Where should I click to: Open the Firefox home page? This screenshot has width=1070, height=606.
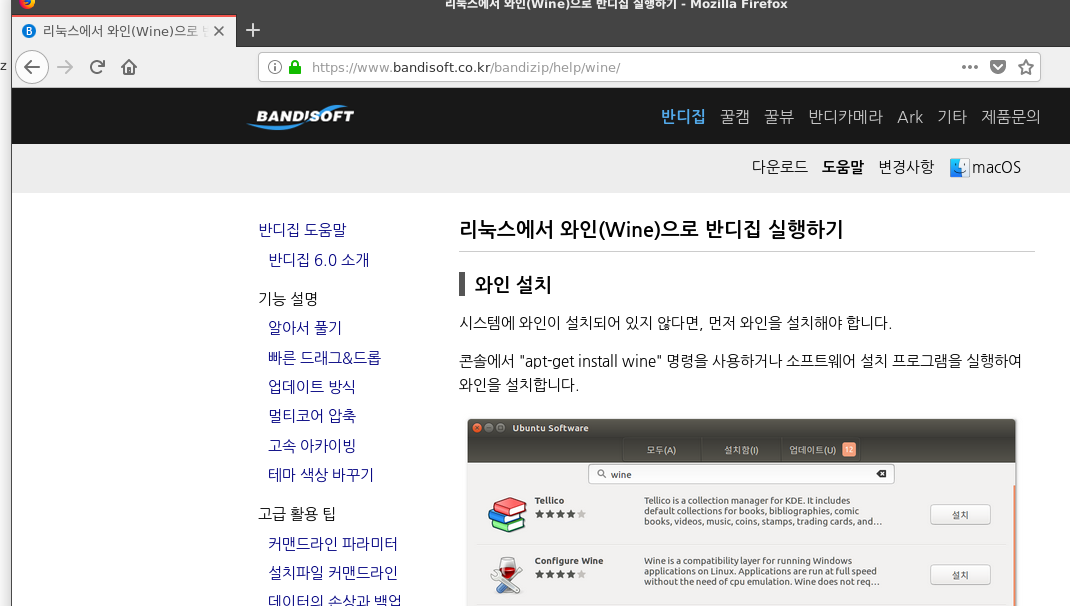click(x=129, y=67)
